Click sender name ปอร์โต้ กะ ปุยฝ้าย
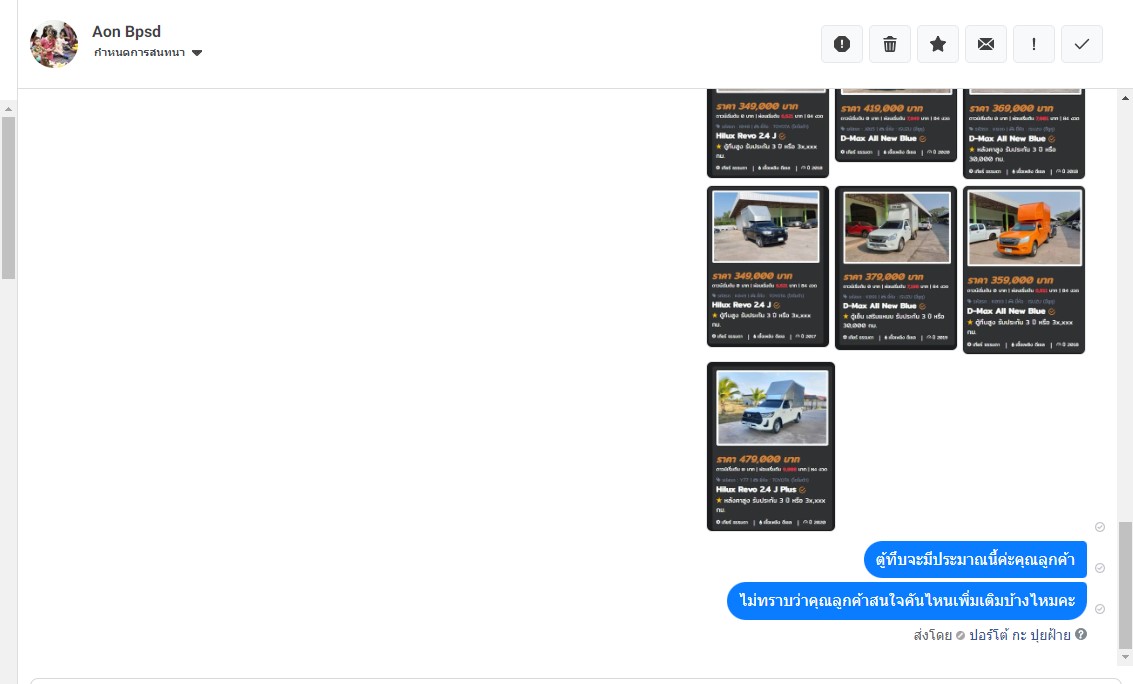This screenshot has width=1133, height=684. click(x=1020, y=635)
